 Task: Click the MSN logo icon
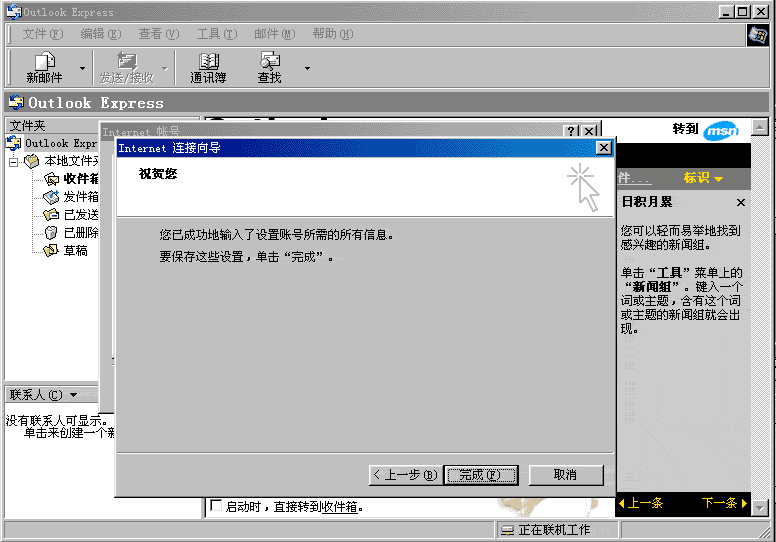pyautogui.click(x=721, y=131)
